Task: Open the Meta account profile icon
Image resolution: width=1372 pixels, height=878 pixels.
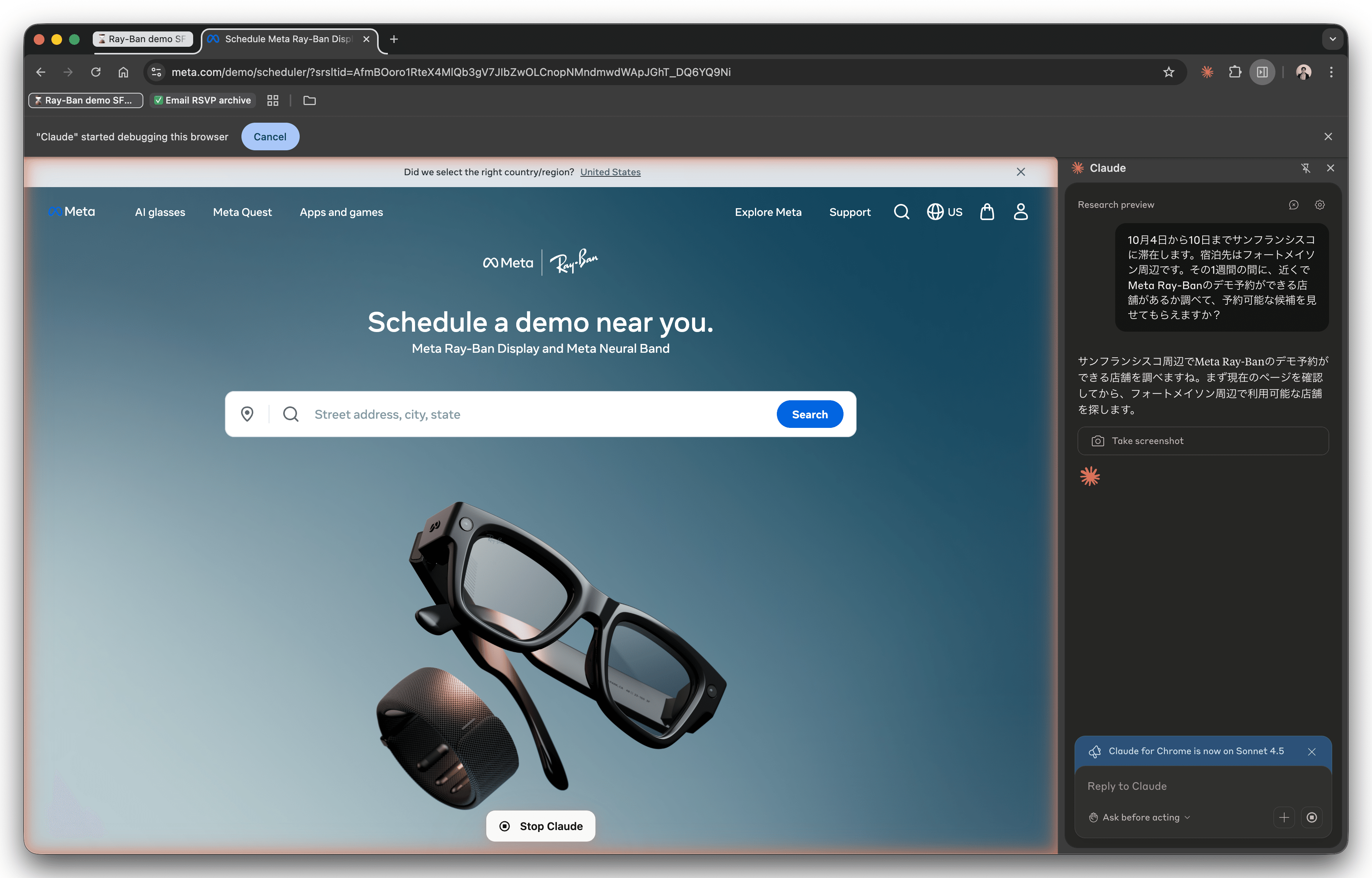Action: 1021,212
